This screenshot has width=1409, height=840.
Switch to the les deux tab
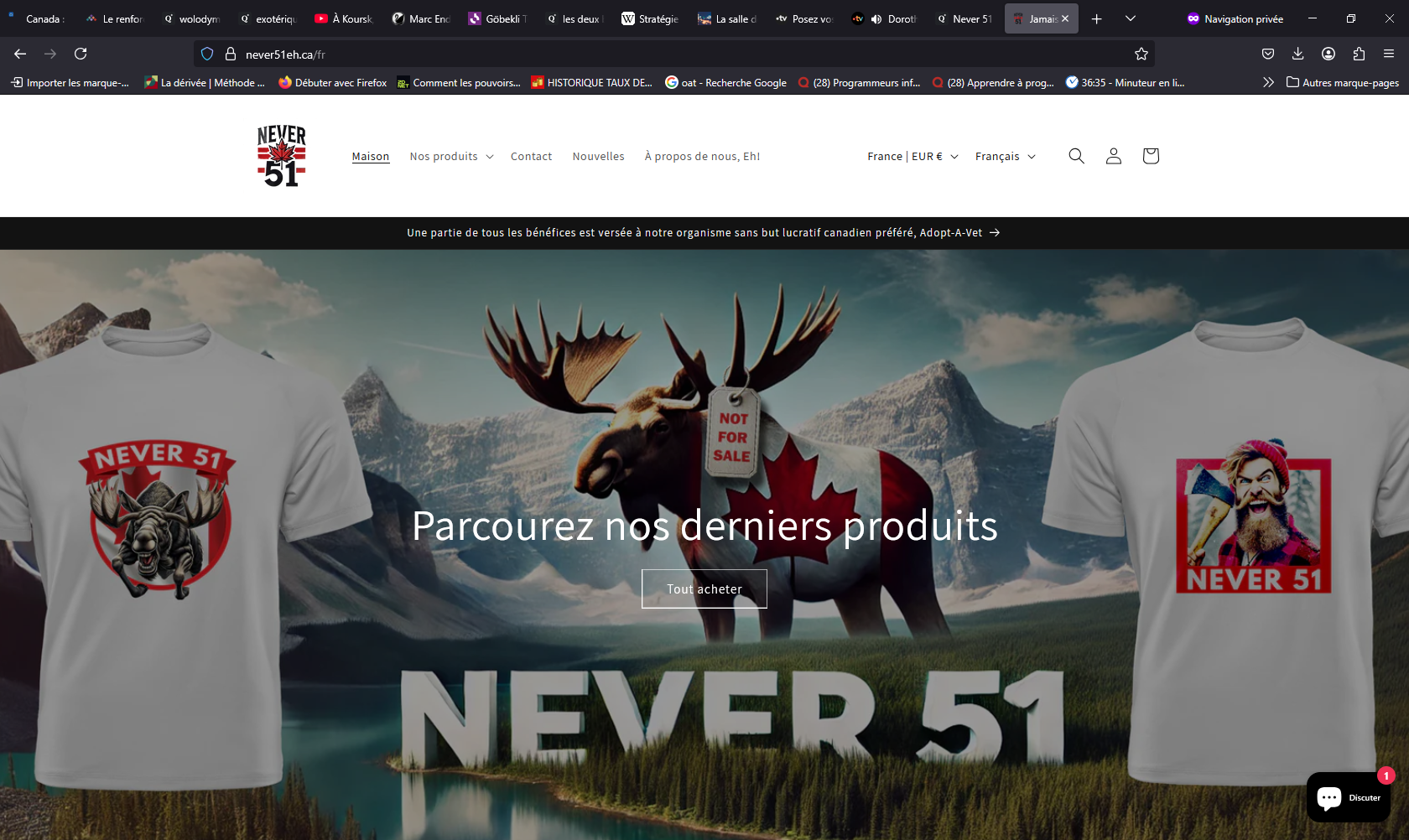575,18
